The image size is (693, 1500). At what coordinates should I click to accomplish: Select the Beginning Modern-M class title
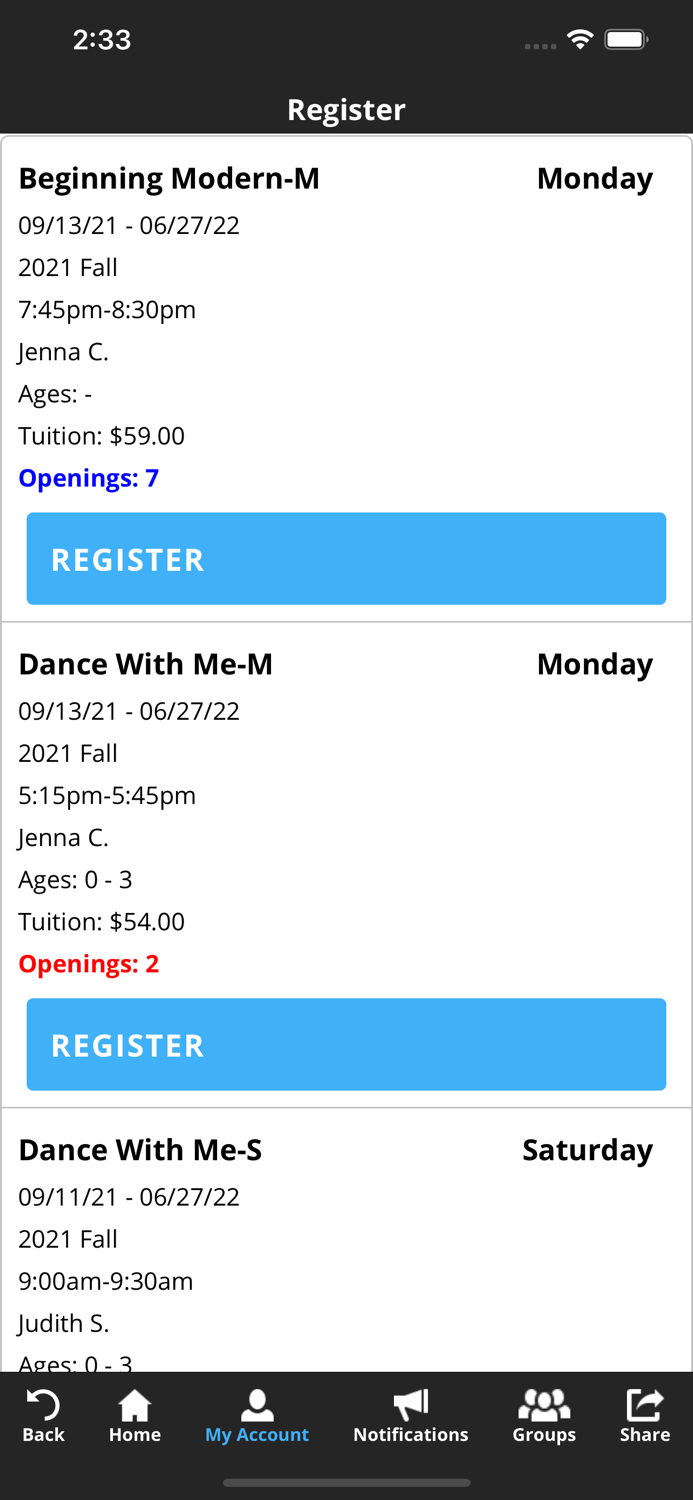pos(169,178)
